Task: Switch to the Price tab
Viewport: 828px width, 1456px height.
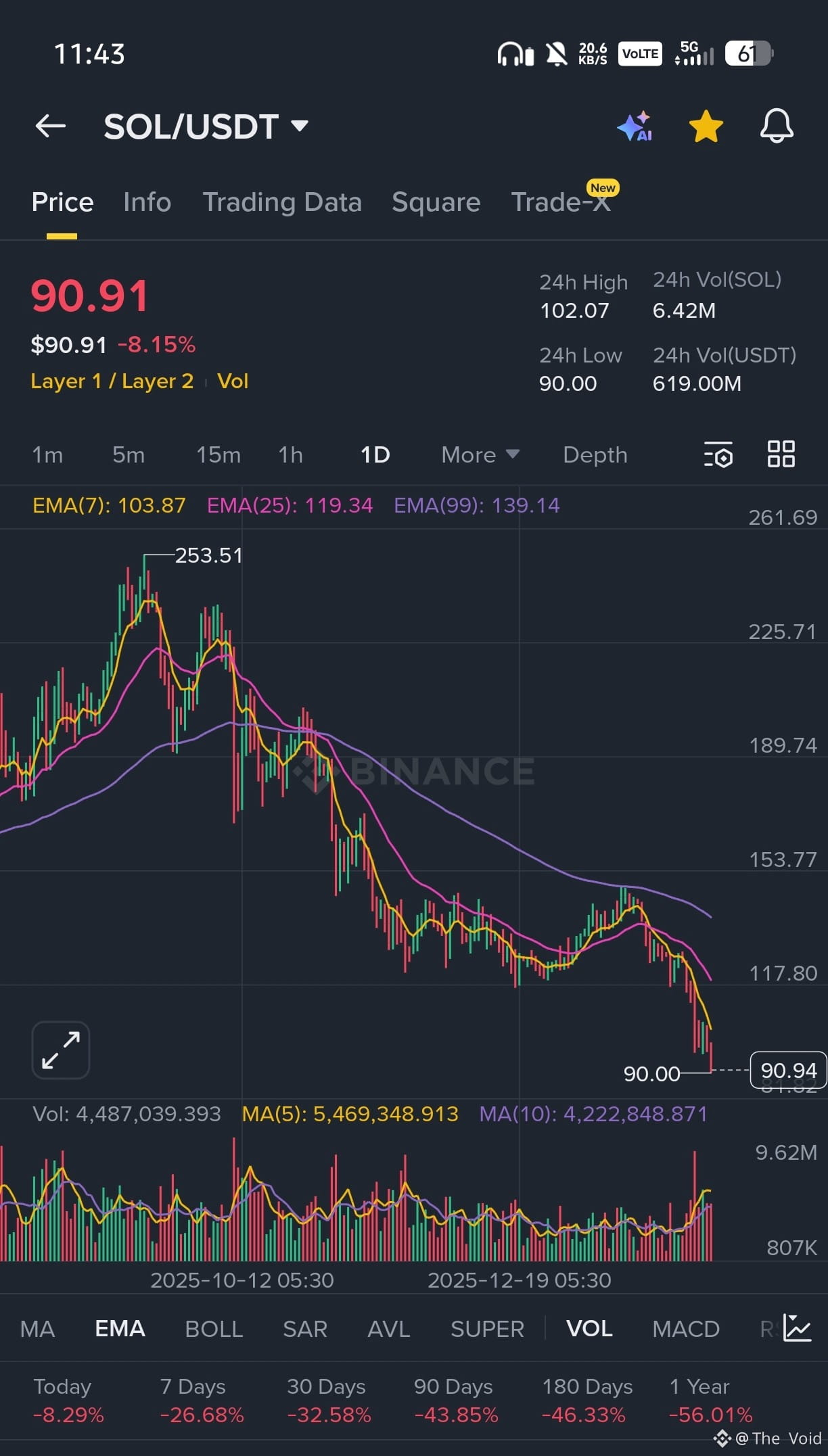Action: tap(62, 202)
